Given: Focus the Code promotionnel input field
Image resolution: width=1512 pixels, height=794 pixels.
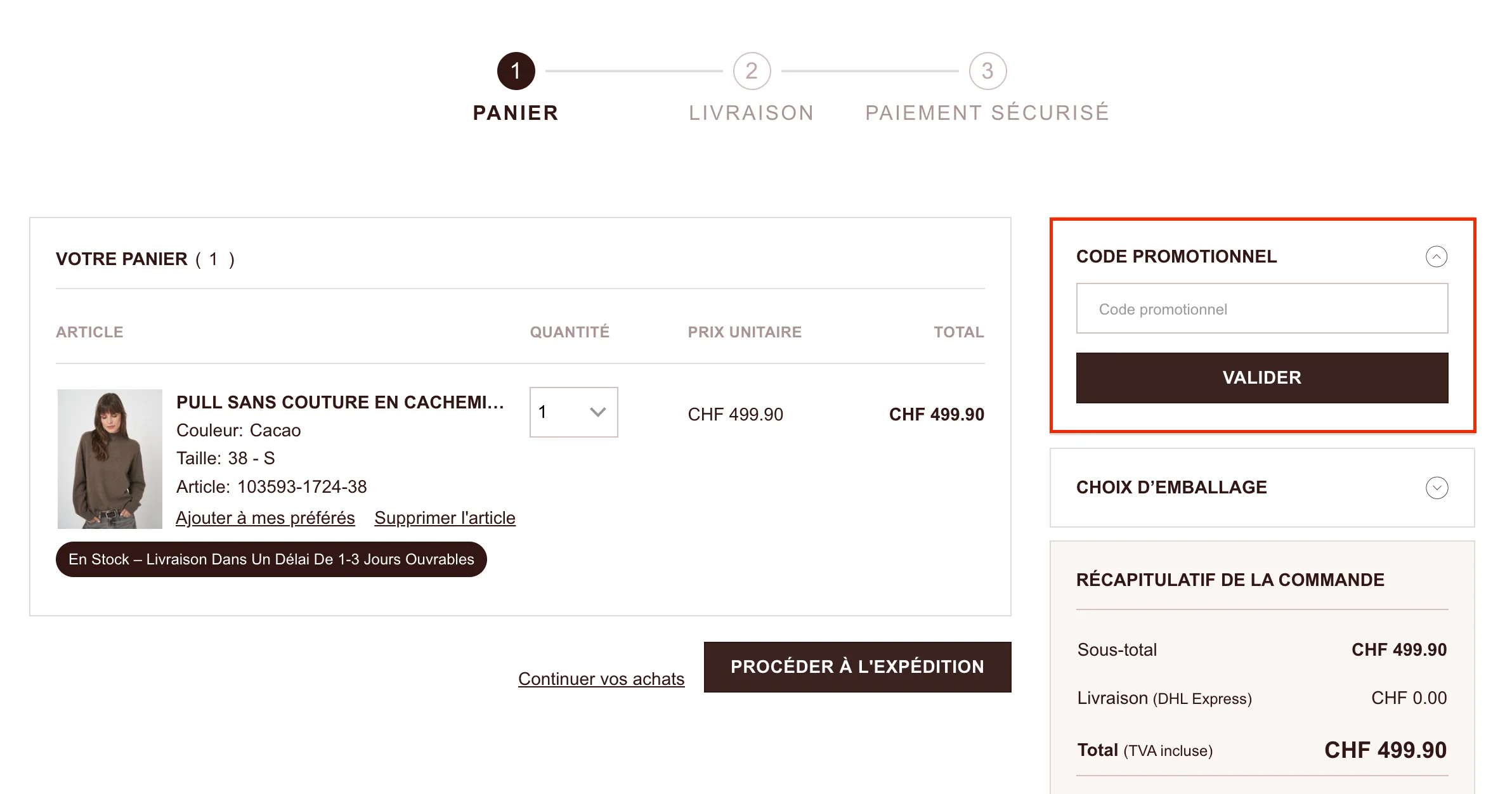Looking at the screenshot, I should coord(1261,308).
